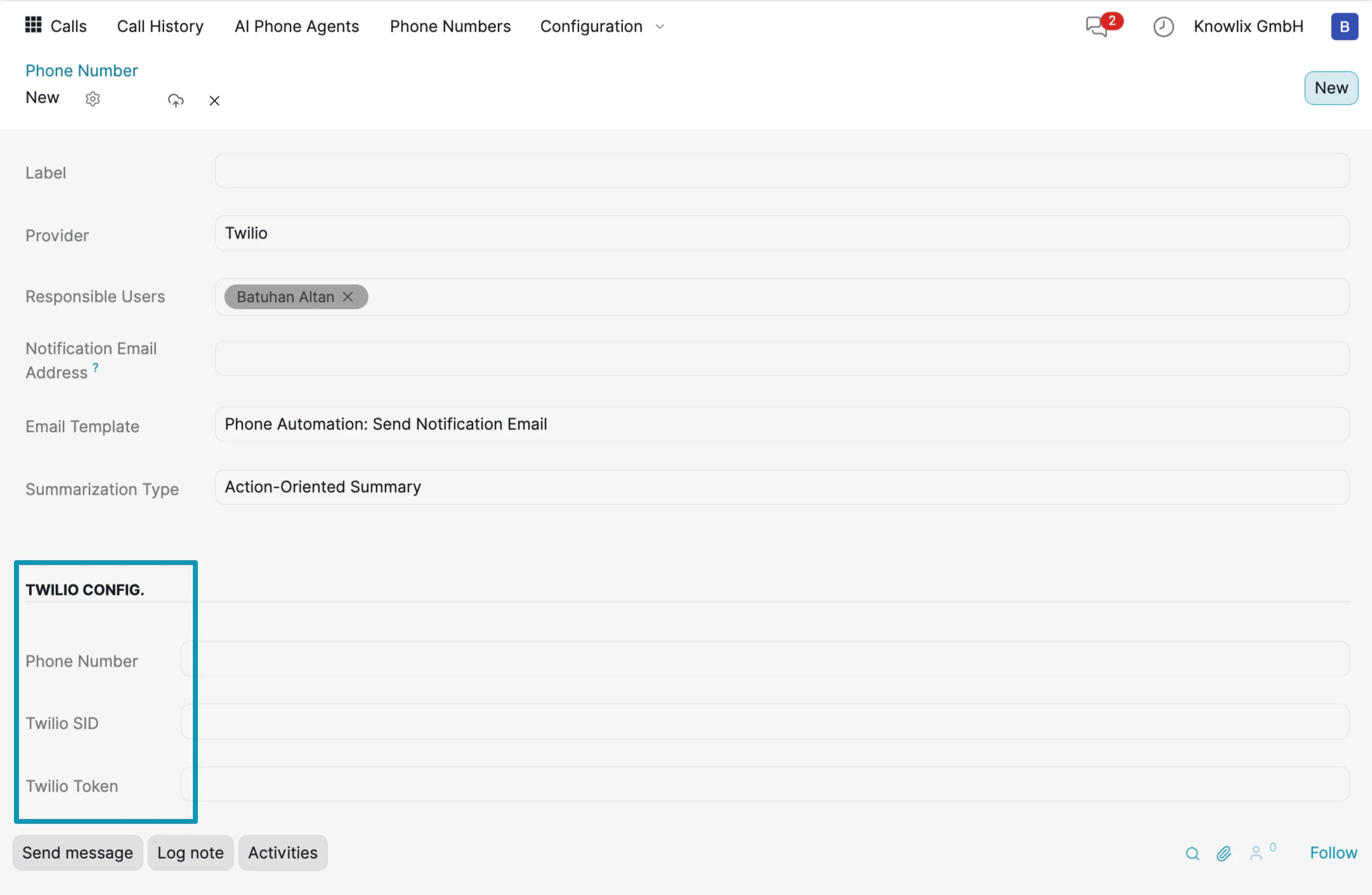Open the Configuration dropdown menu
This screenshot has height=895, width=1372.
601,26
